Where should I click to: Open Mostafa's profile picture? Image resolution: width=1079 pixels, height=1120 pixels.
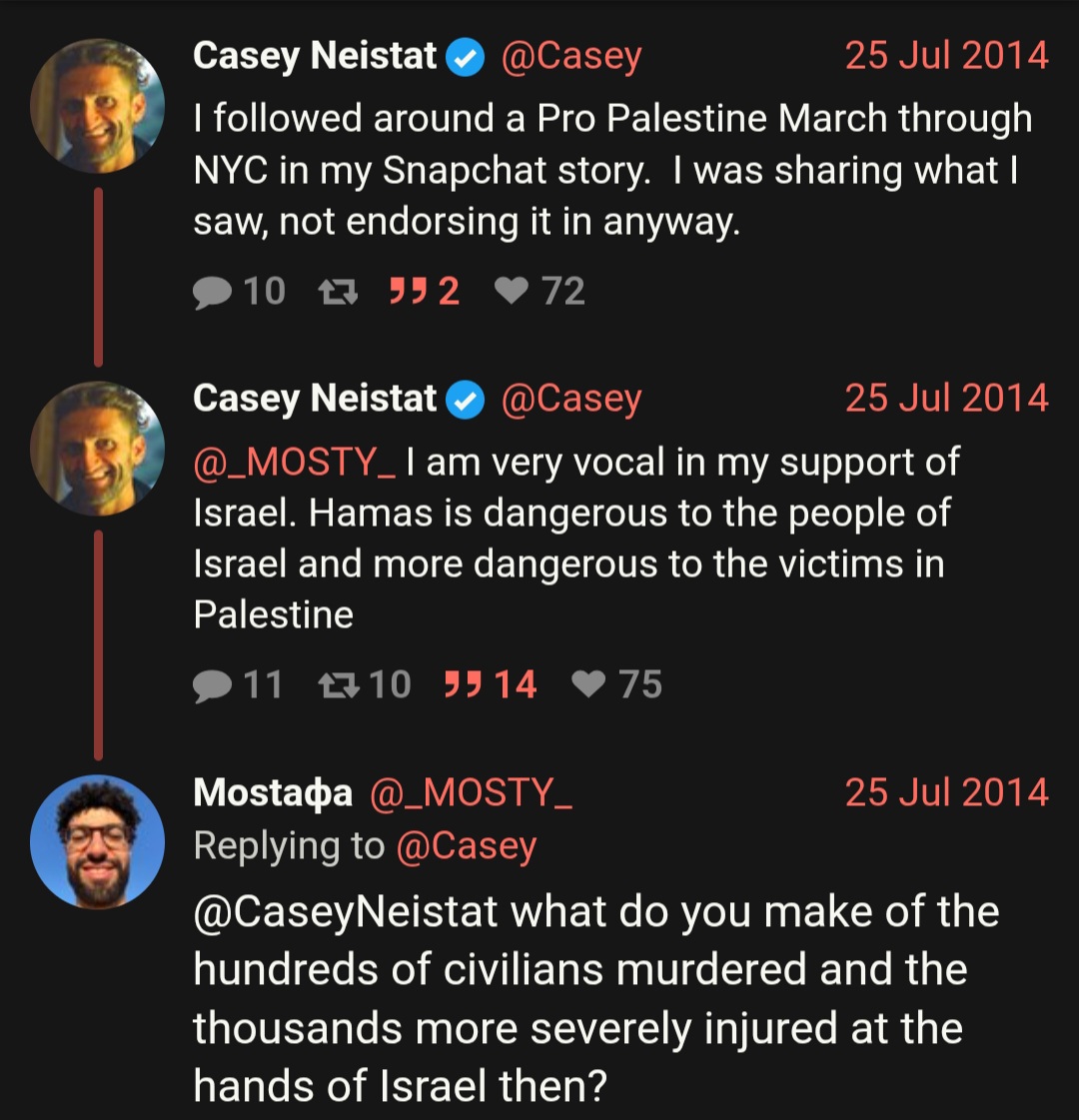(98, 842)
